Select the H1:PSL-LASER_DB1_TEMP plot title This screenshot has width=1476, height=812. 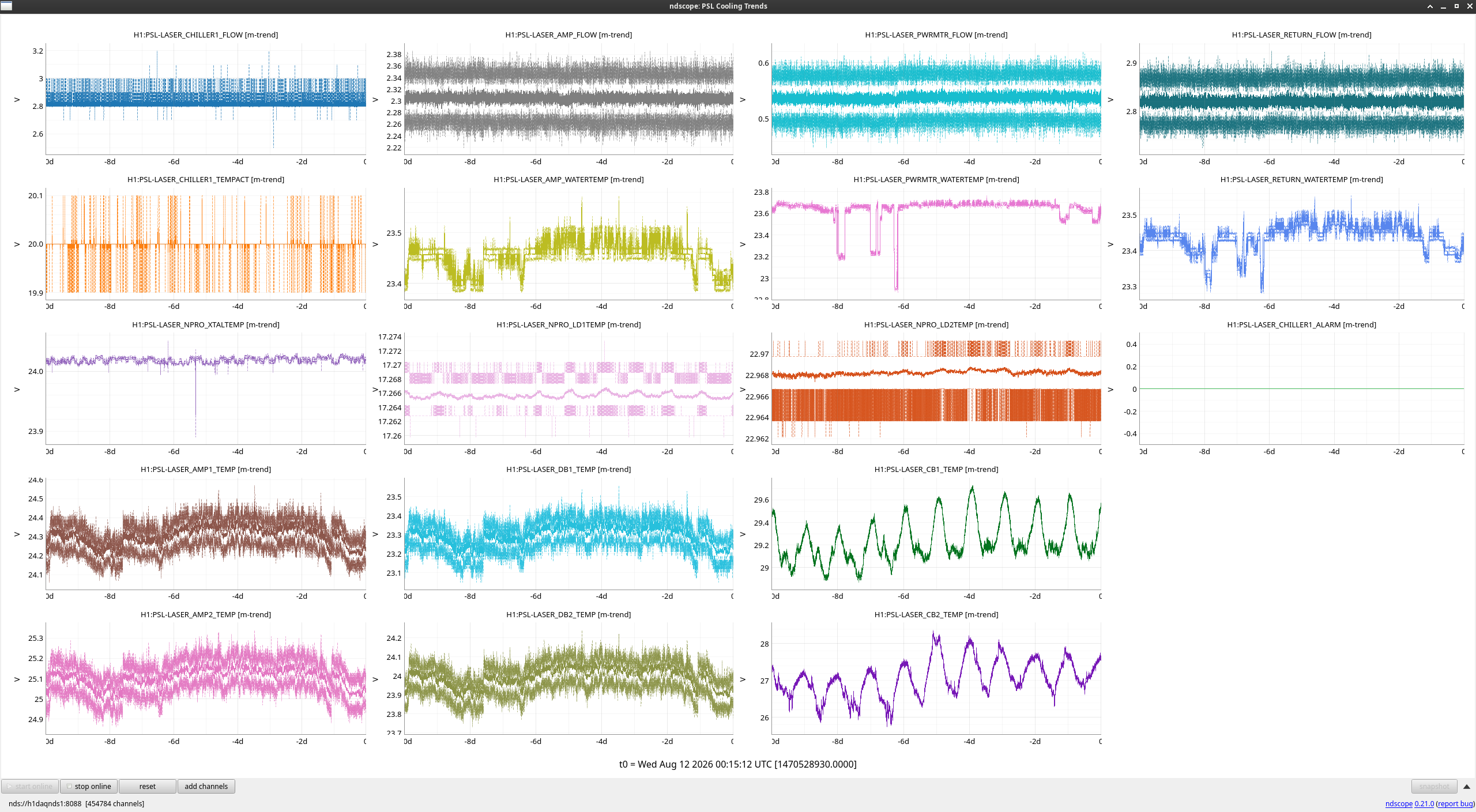pyautogui.click(x=568, y=469)
